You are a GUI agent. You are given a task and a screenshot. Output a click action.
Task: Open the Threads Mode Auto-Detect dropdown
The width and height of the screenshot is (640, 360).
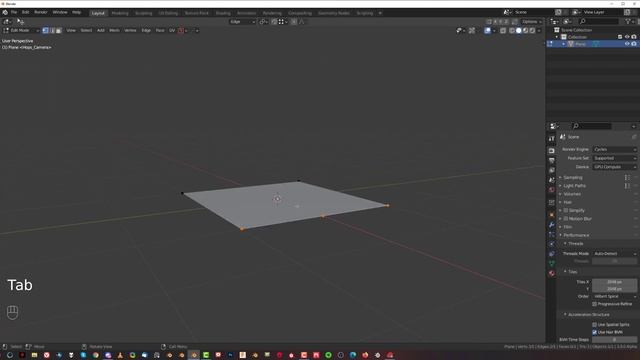tap(614, 253)
